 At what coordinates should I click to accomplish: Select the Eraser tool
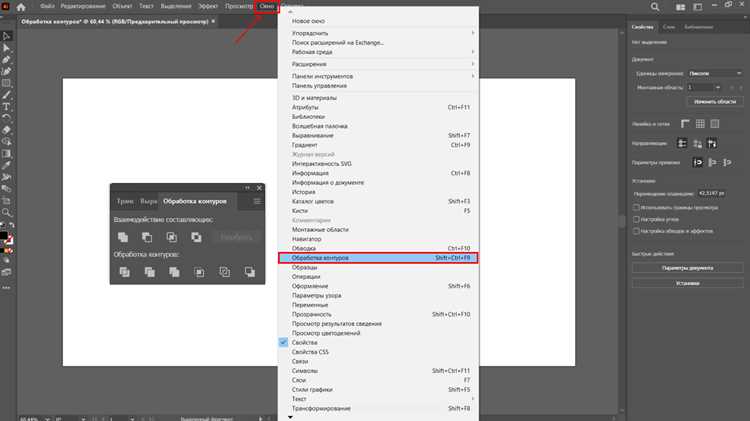[6, 130]
